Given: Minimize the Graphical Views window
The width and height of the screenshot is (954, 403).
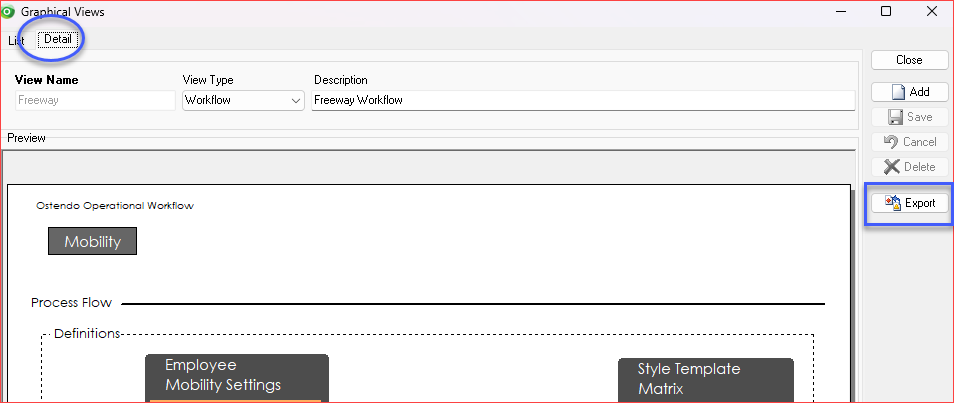Looking at the screenshot, I should (840, 12).
